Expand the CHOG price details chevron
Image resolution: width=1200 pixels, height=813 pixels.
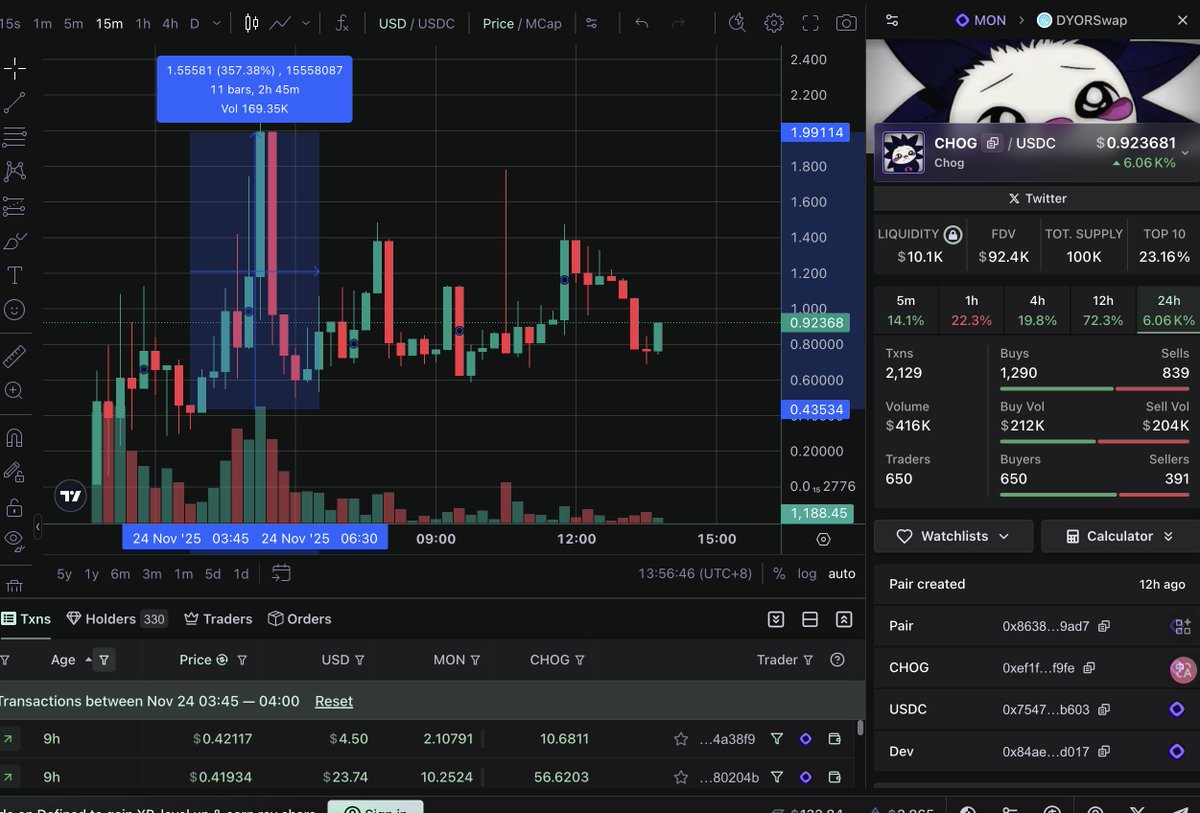point(1185,153)
